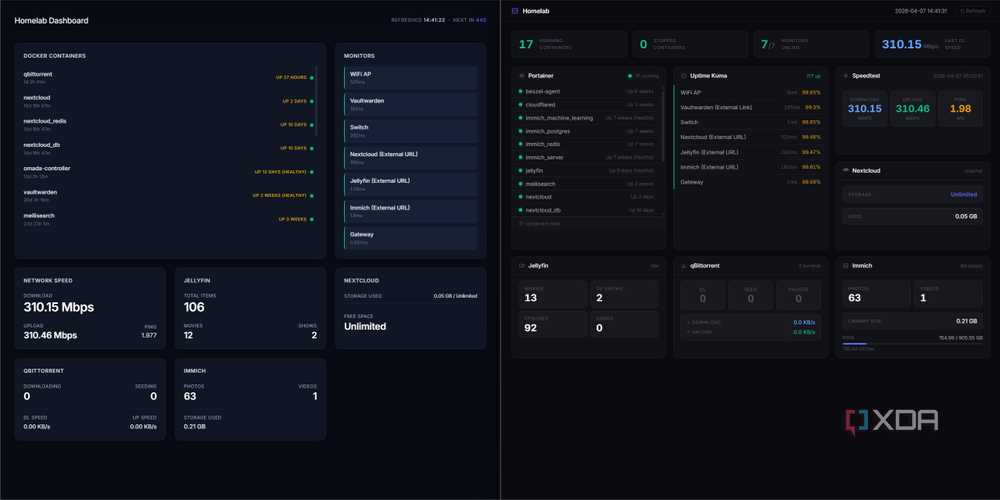
Task: Click the Uptime Kuma card icon
Action: tap(684, 76)
